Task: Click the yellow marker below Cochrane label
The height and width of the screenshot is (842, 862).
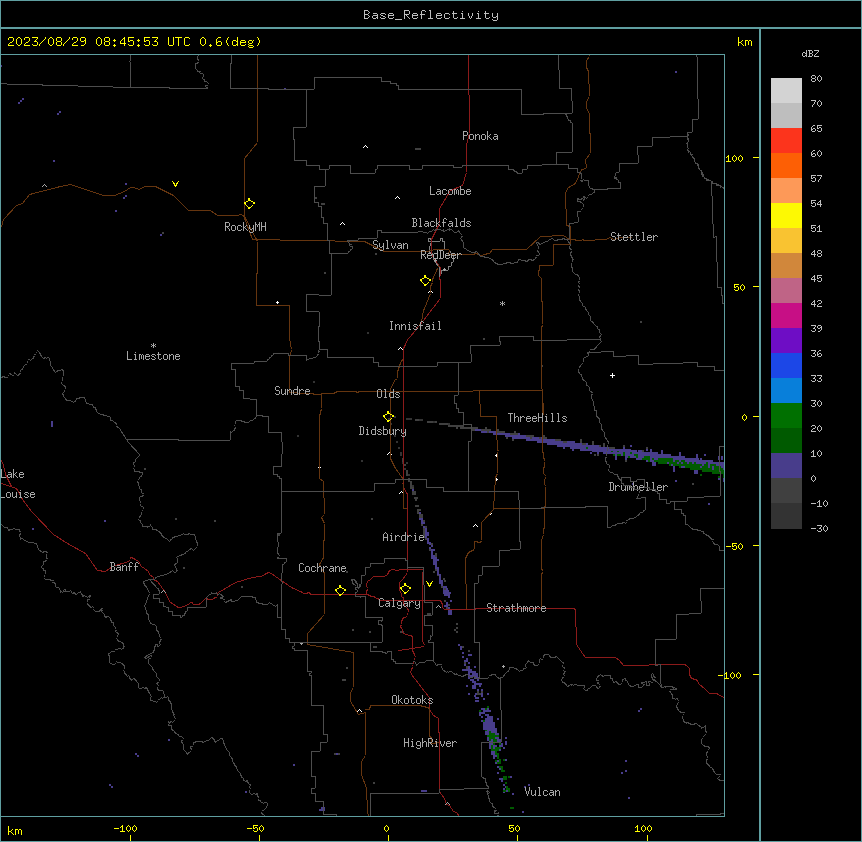Action: click(x=340, y=590)
